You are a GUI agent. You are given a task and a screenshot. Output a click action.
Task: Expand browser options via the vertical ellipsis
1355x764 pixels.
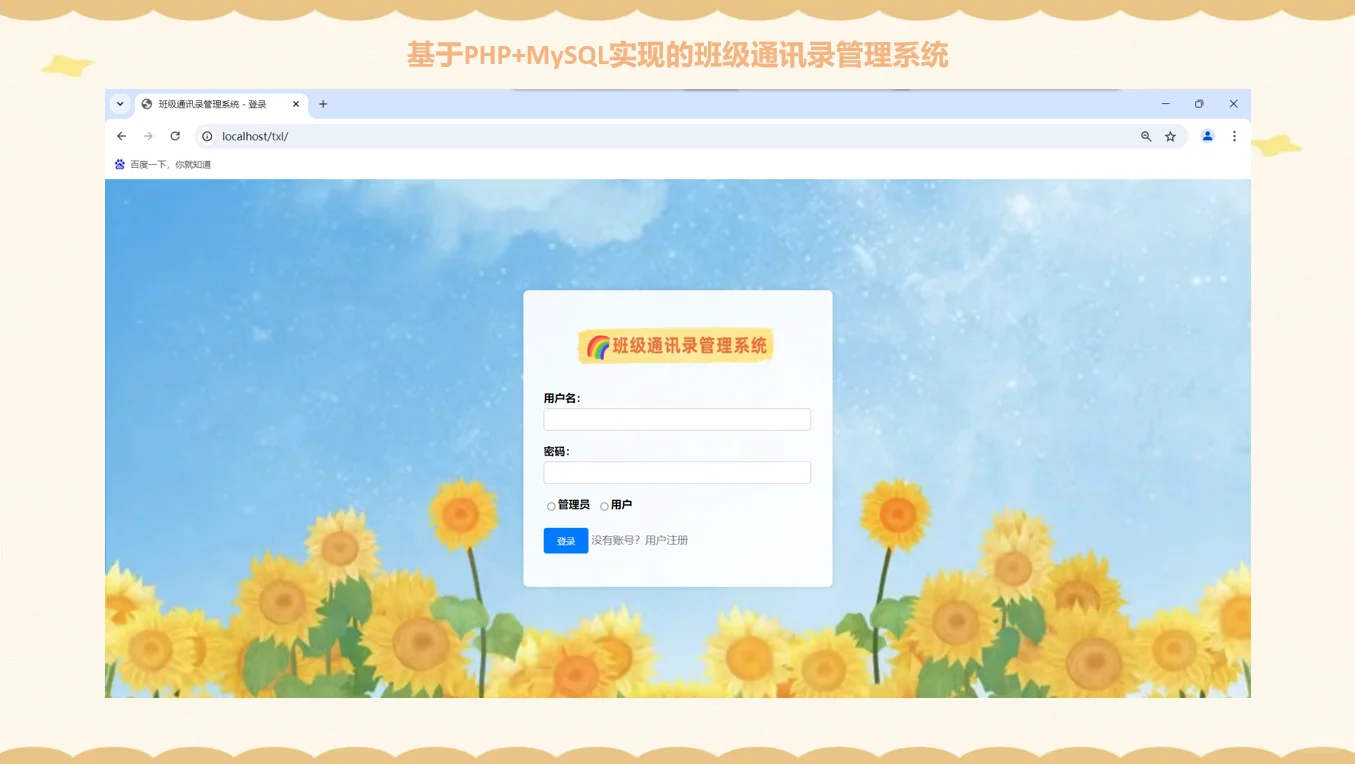(1234, 136)
